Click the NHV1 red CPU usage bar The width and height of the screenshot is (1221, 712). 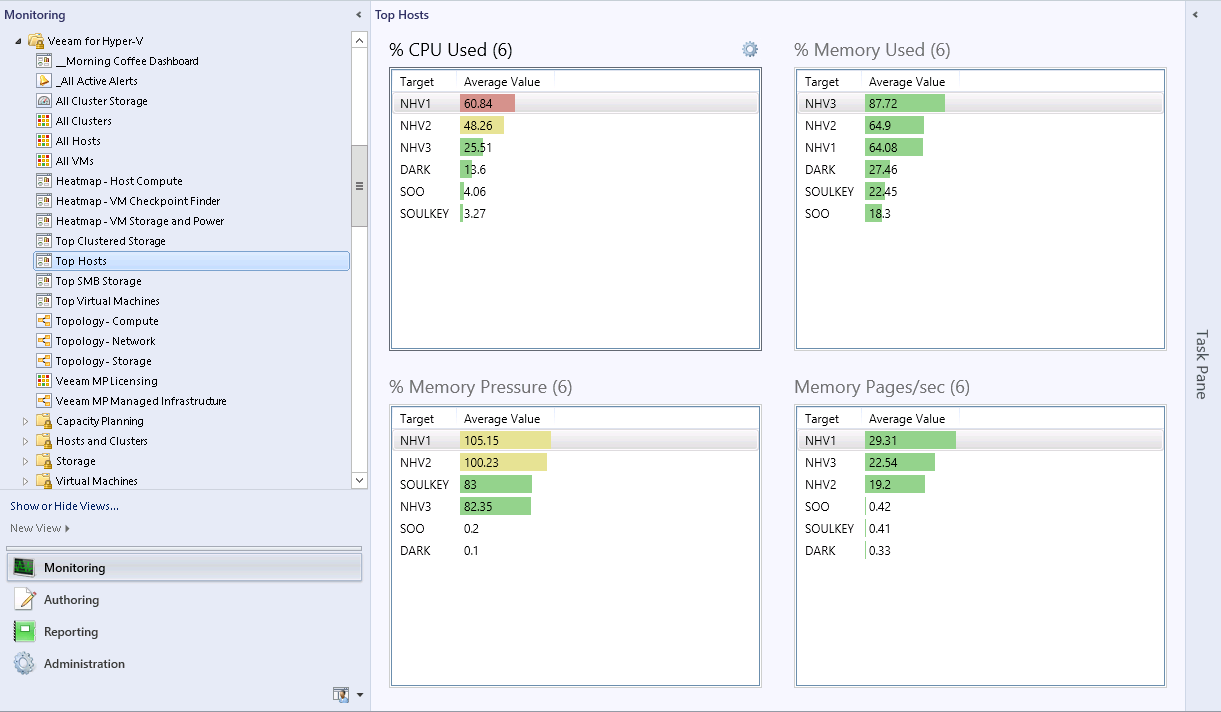487,103
